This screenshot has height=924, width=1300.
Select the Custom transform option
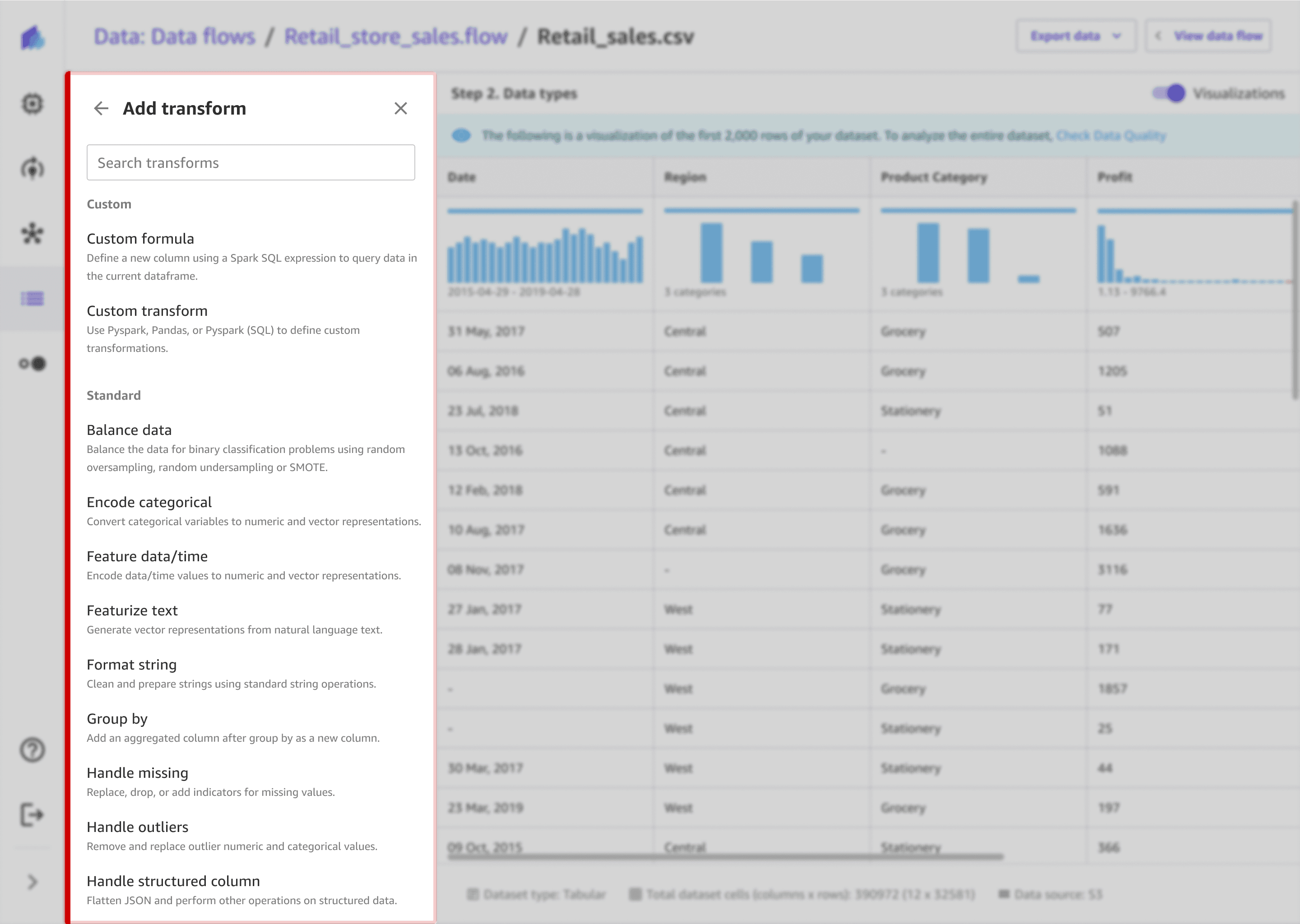click(x=147, y=311)
